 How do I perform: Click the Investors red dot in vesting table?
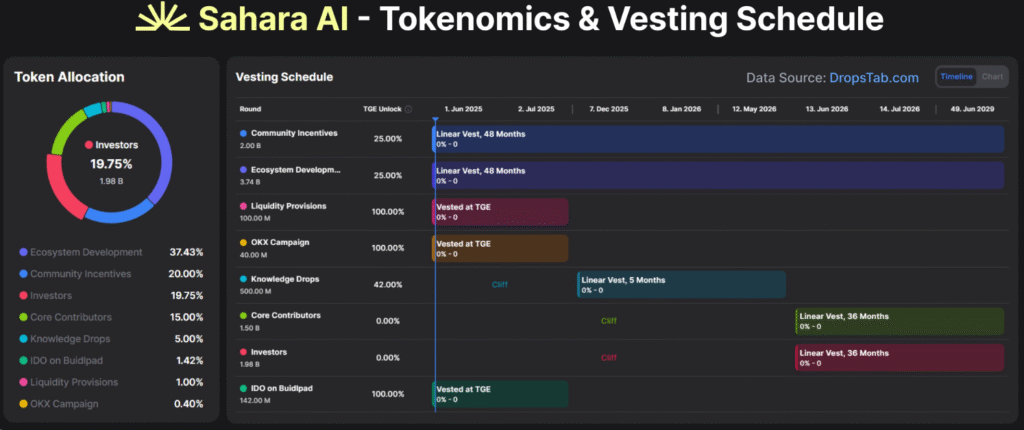click(243, 352)
